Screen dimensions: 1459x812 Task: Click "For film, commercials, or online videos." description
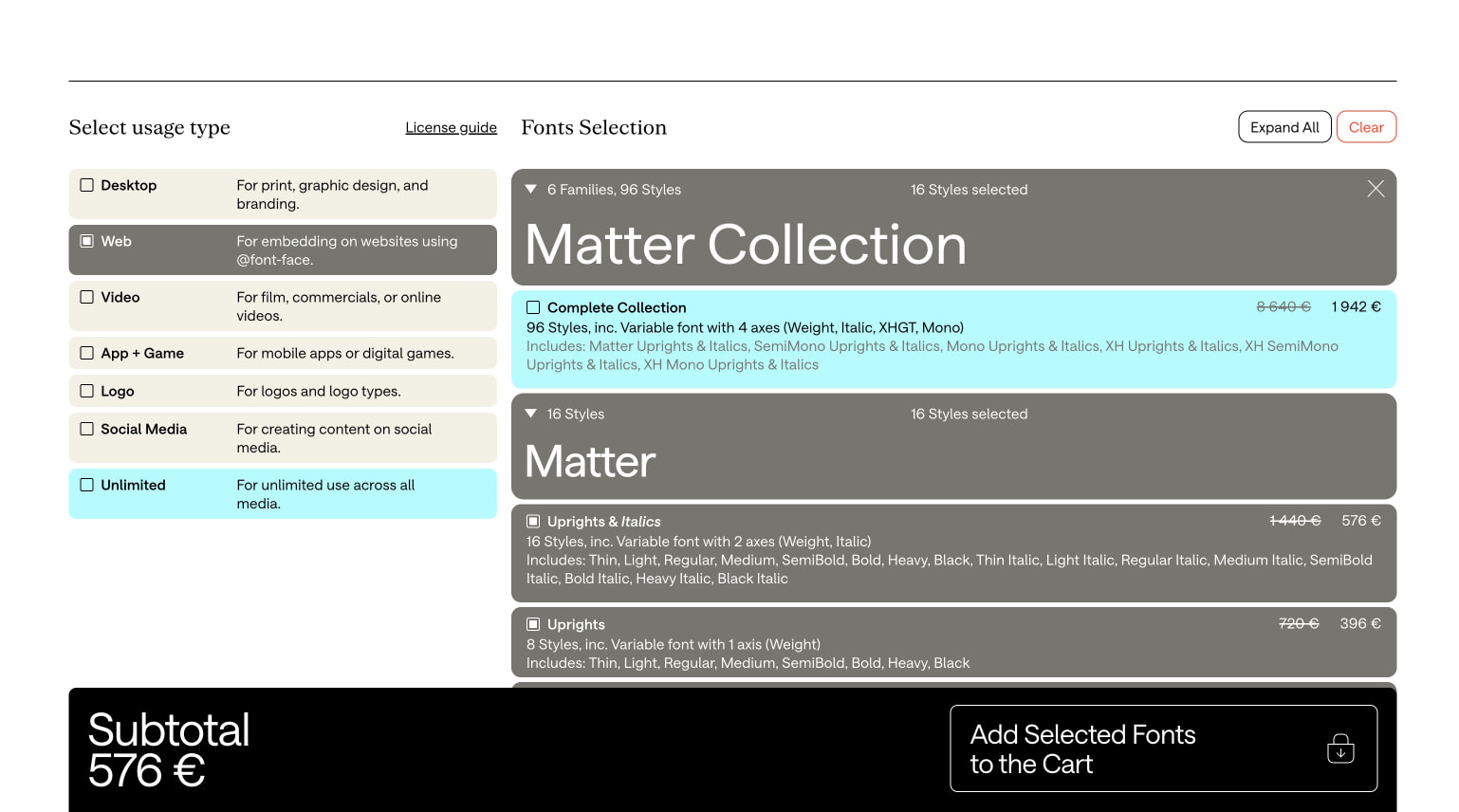tap(339, 306)
